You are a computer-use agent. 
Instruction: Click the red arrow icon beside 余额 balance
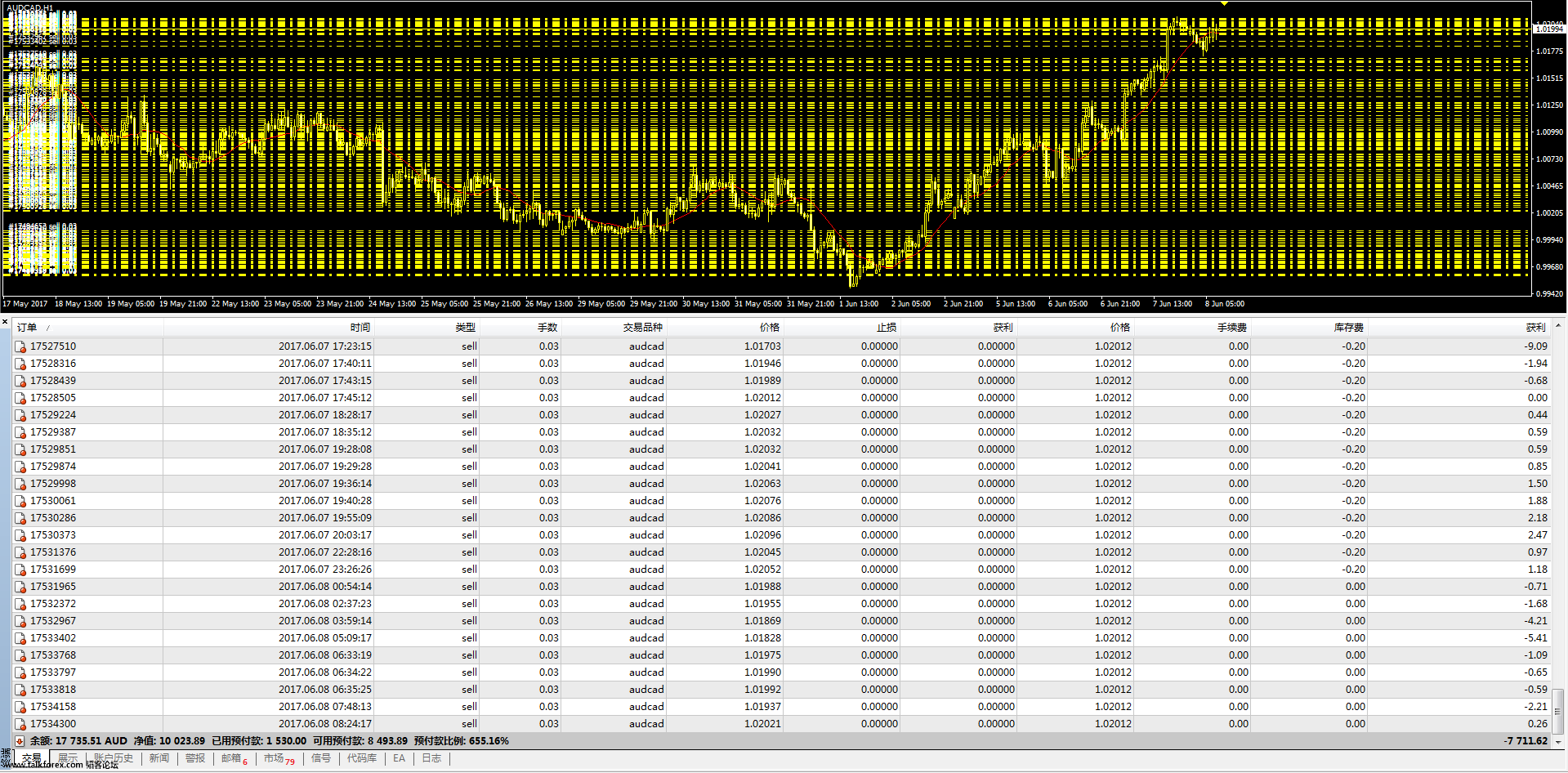click(20, 741)
